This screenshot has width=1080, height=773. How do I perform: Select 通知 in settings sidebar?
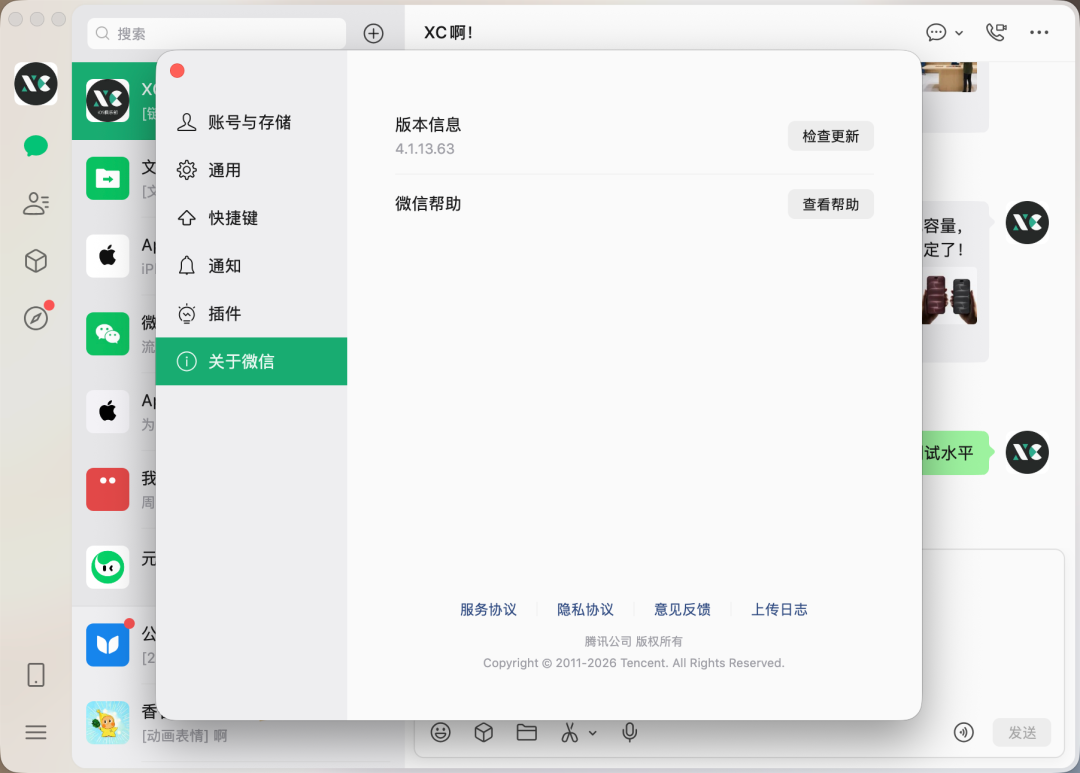pyautogui.click(x=251, y=265)
